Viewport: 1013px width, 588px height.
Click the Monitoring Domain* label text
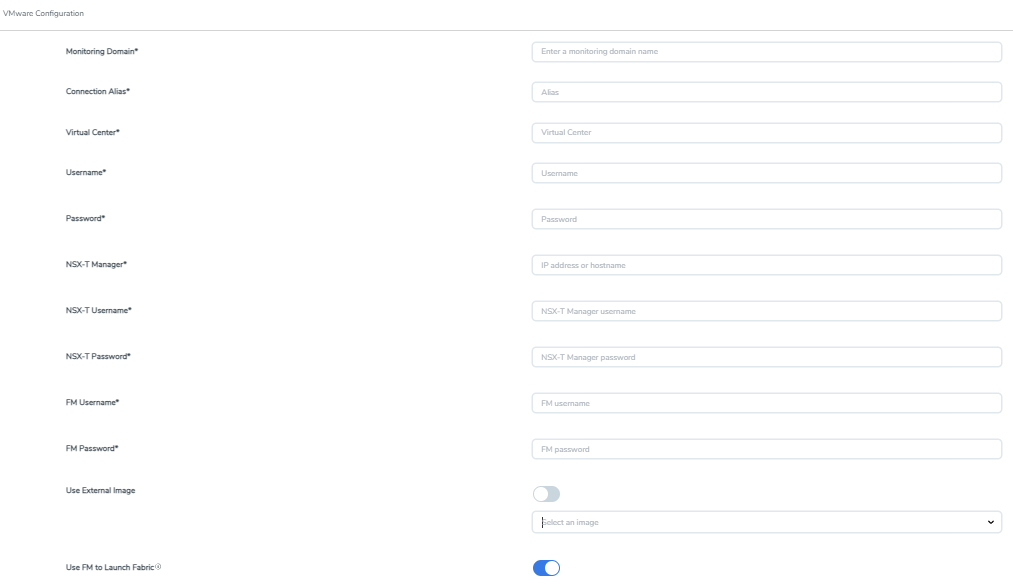pyautogui.click(x=101, y=51)
